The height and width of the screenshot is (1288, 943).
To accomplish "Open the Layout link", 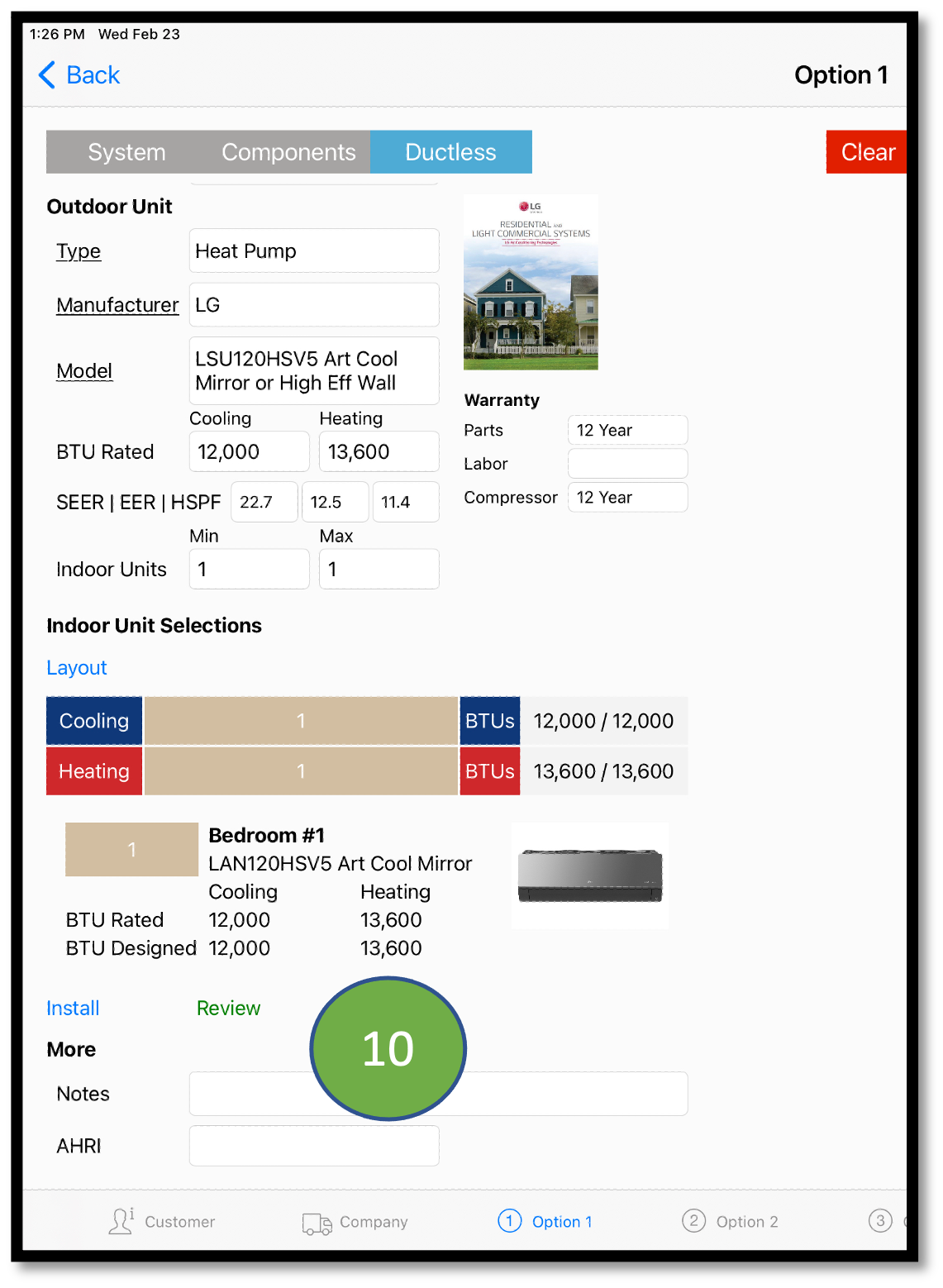I will tap(77, 668).
